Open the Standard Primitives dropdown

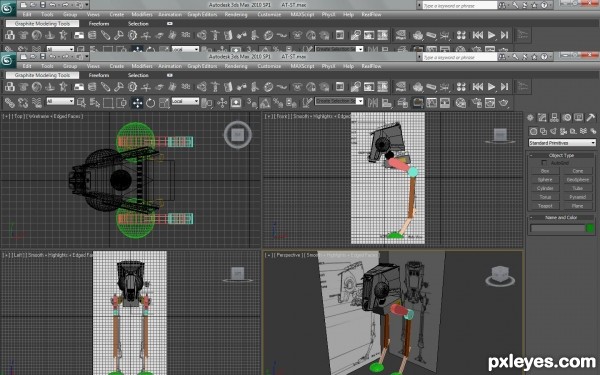click(x=562, y=143)
